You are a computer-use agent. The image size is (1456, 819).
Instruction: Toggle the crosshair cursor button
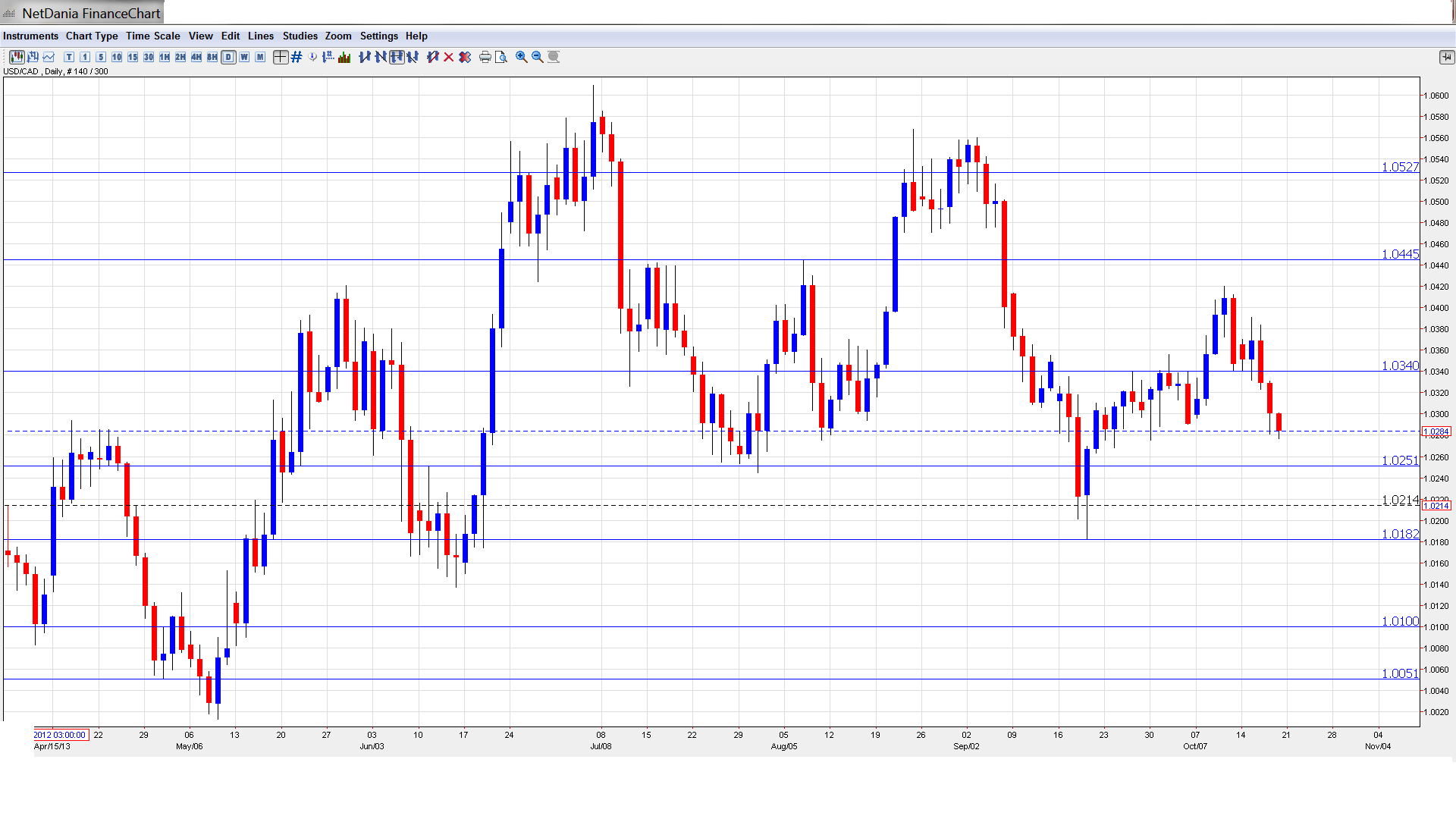tap(281, 57)
